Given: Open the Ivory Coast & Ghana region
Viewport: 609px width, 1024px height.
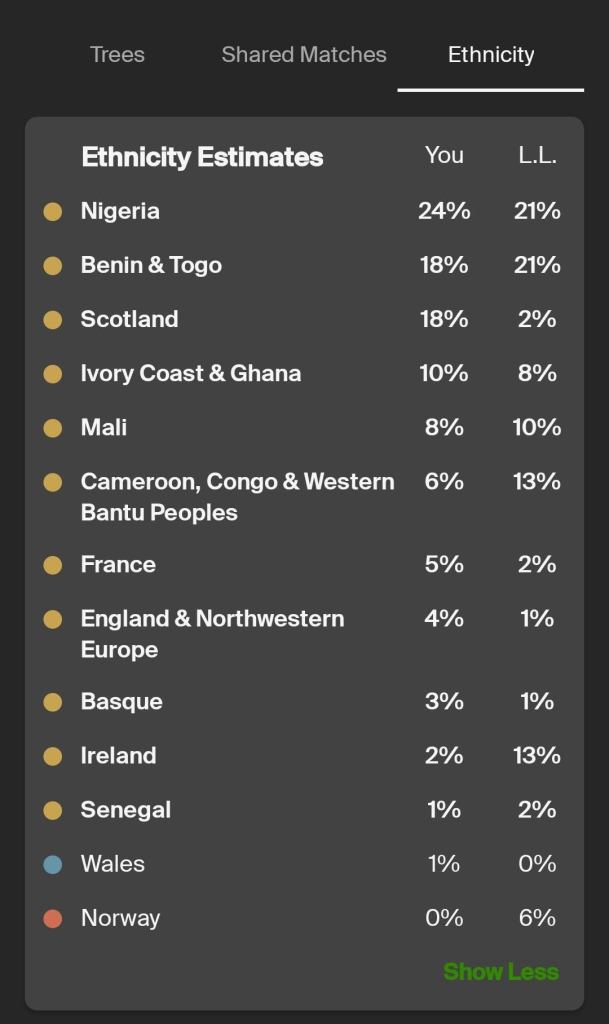Looking at the screenshot, I should tap(190, 373).
